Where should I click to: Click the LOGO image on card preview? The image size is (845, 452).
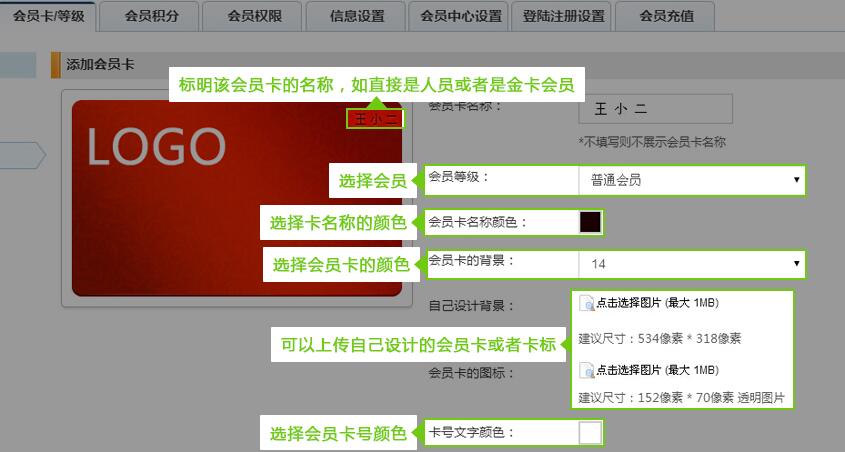point(155,147)
